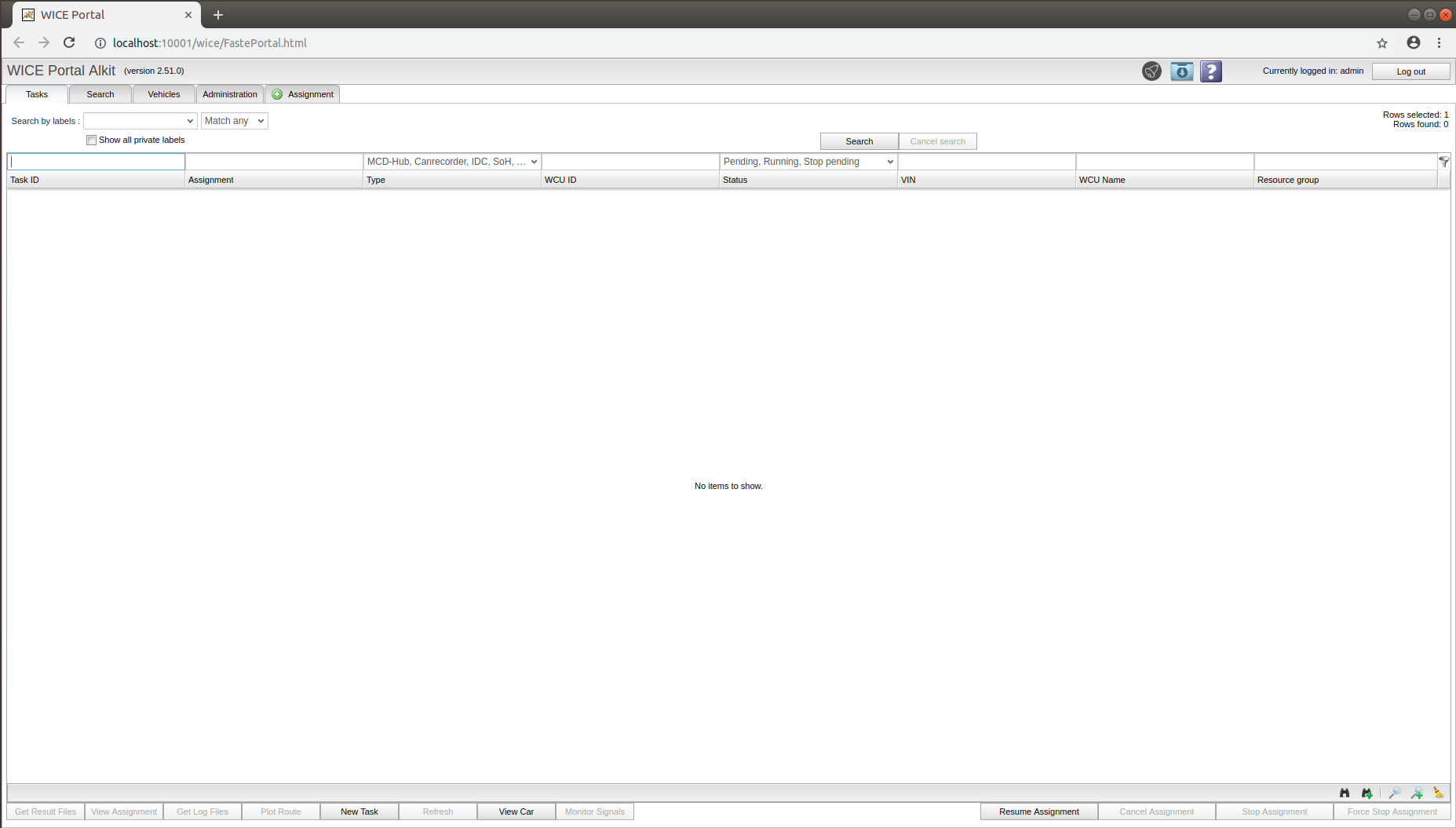This screenshot has height=828, width=1456.
Task: Switch to the Vehicles tab
Action: (x=164, y=94)
